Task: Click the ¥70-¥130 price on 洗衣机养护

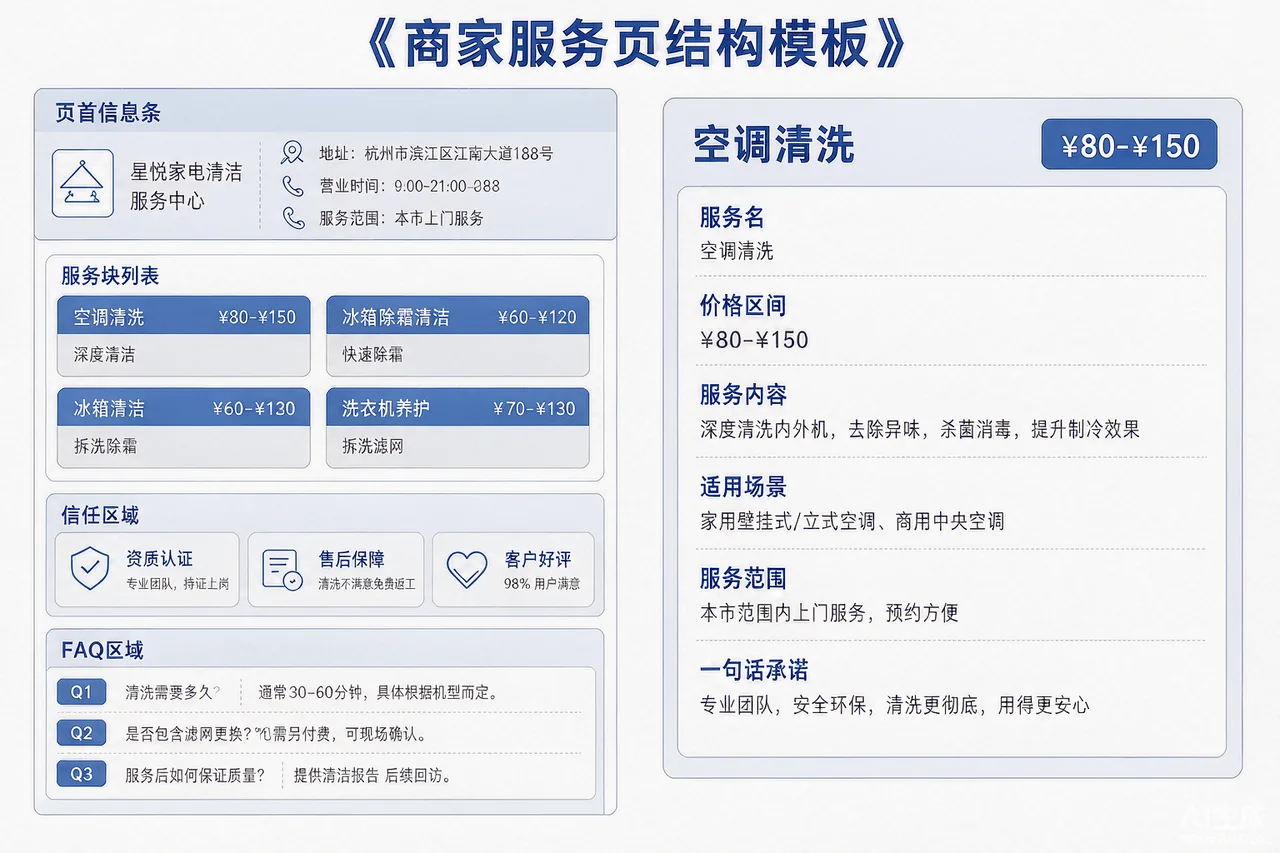Action: tap(534, 408)
